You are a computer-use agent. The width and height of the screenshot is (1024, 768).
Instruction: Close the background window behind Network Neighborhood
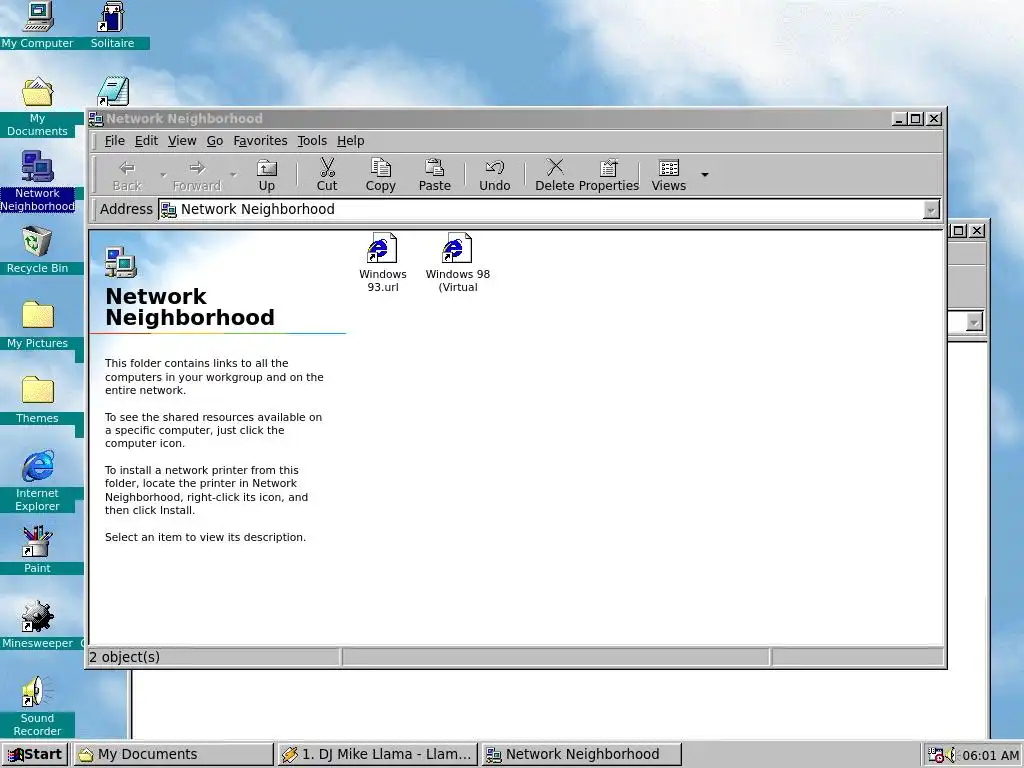tap(977, 231)
